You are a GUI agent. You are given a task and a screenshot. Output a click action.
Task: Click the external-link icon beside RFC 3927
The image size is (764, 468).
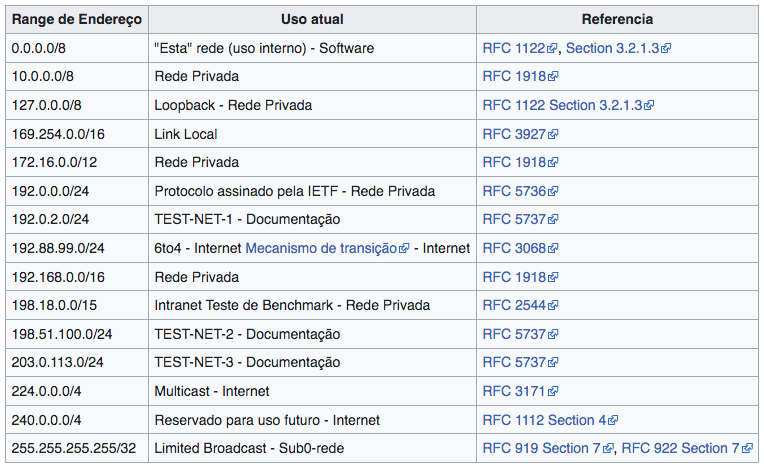pyautogui.click(x=553, y=134)
